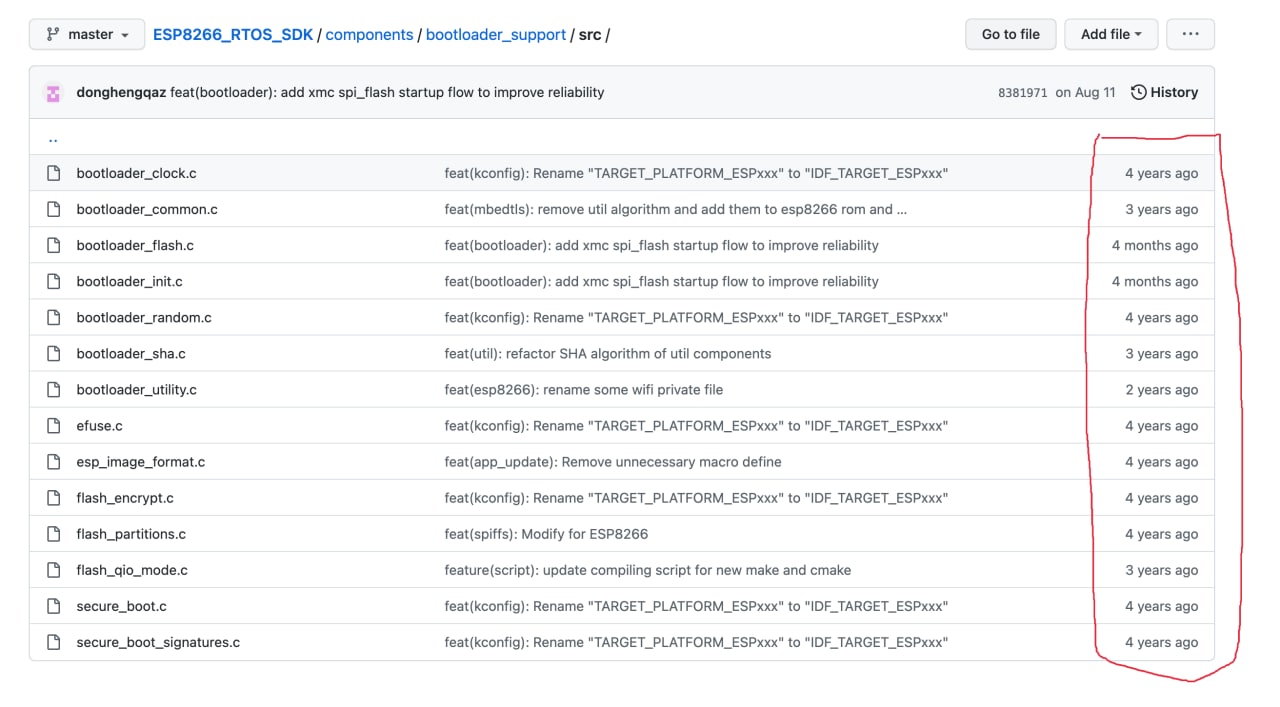The image size is (1280, 707).
Task: View commit History
Action: click(x=1164, y=92)
